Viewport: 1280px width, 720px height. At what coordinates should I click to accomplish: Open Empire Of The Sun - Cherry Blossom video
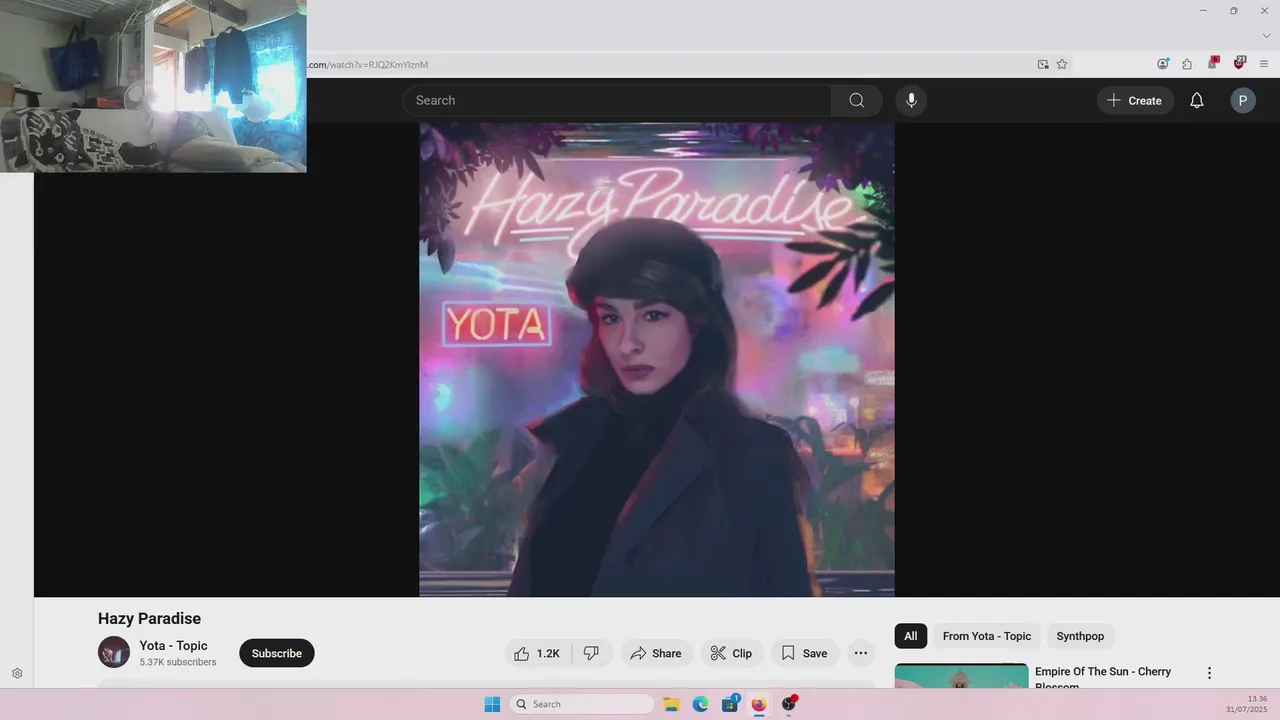coord(1103,678)
